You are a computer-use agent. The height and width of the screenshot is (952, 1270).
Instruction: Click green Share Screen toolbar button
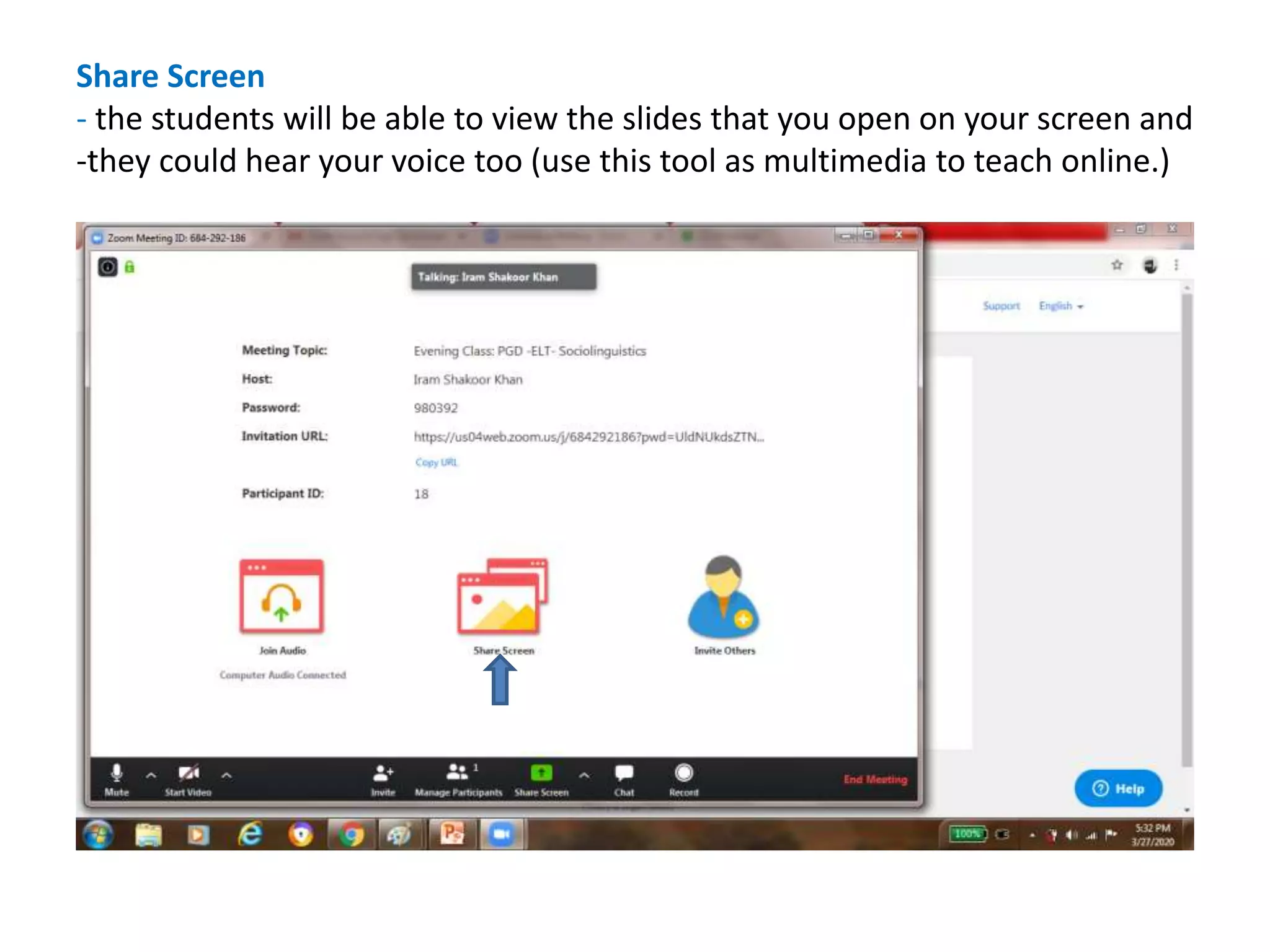[x=541, y=780]
